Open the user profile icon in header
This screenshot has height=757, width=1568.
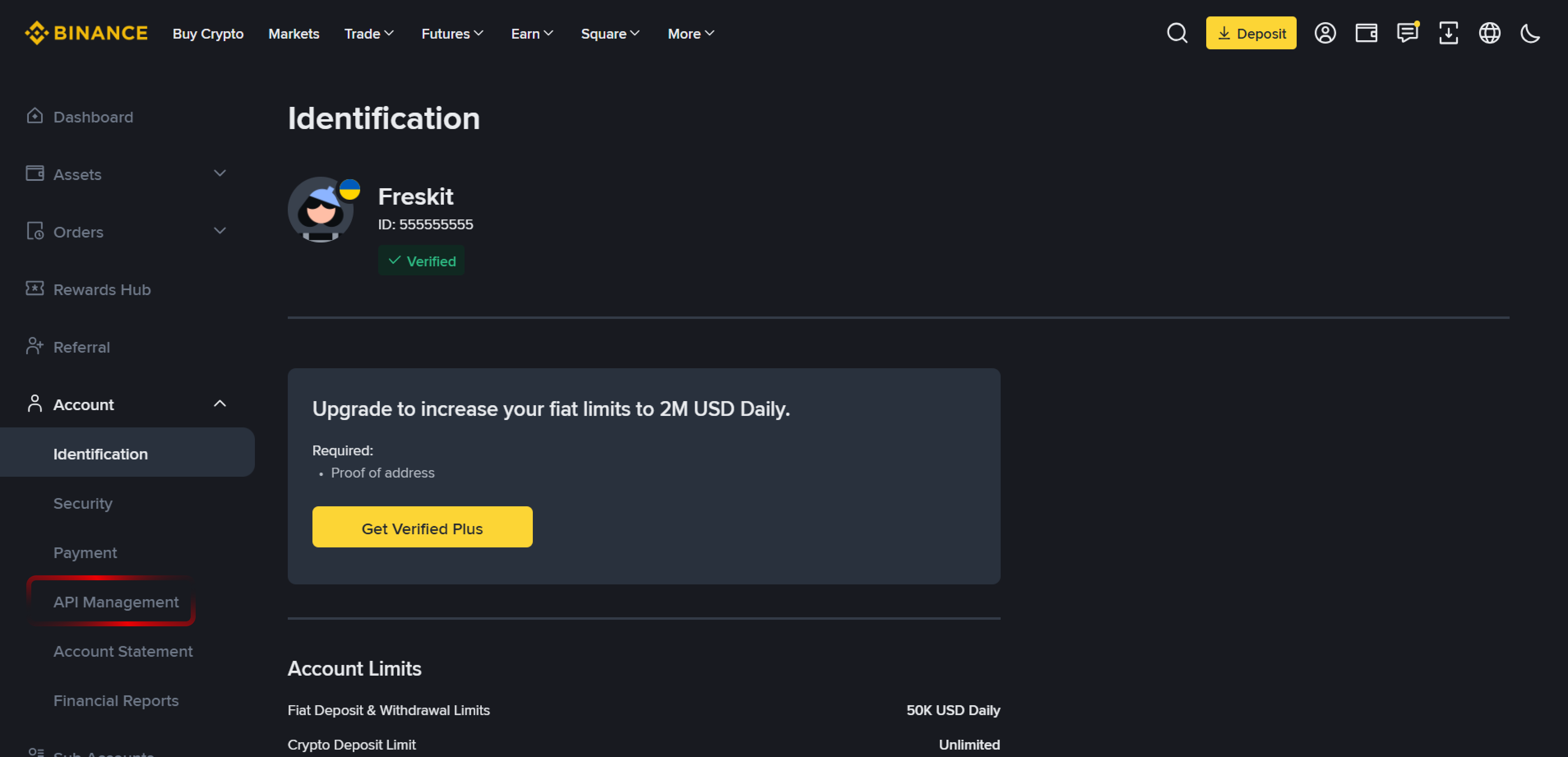tap(1325, 33)
